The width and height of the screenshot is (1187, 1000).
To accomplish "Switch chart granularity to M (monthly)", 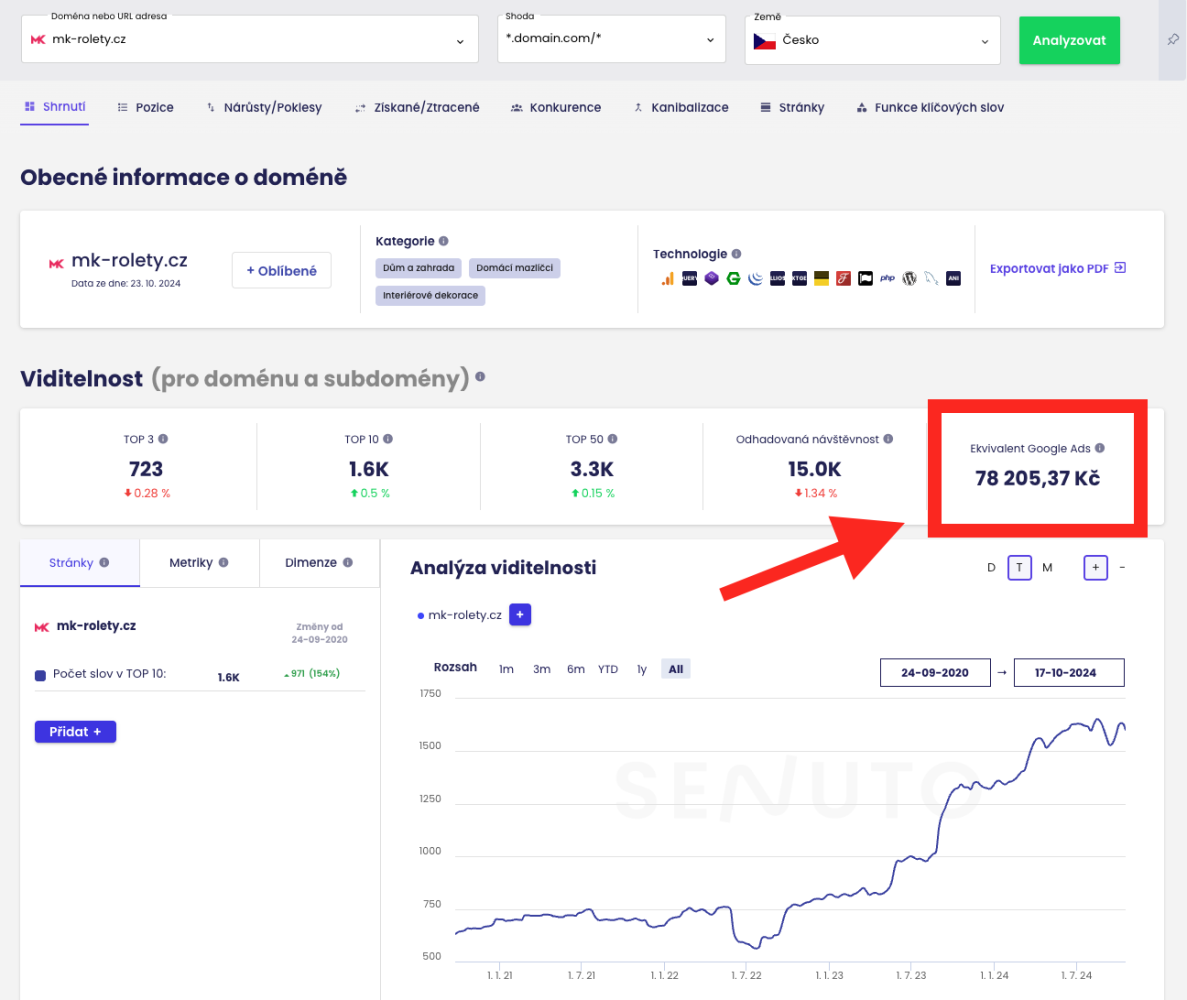I will point(1047,568).
